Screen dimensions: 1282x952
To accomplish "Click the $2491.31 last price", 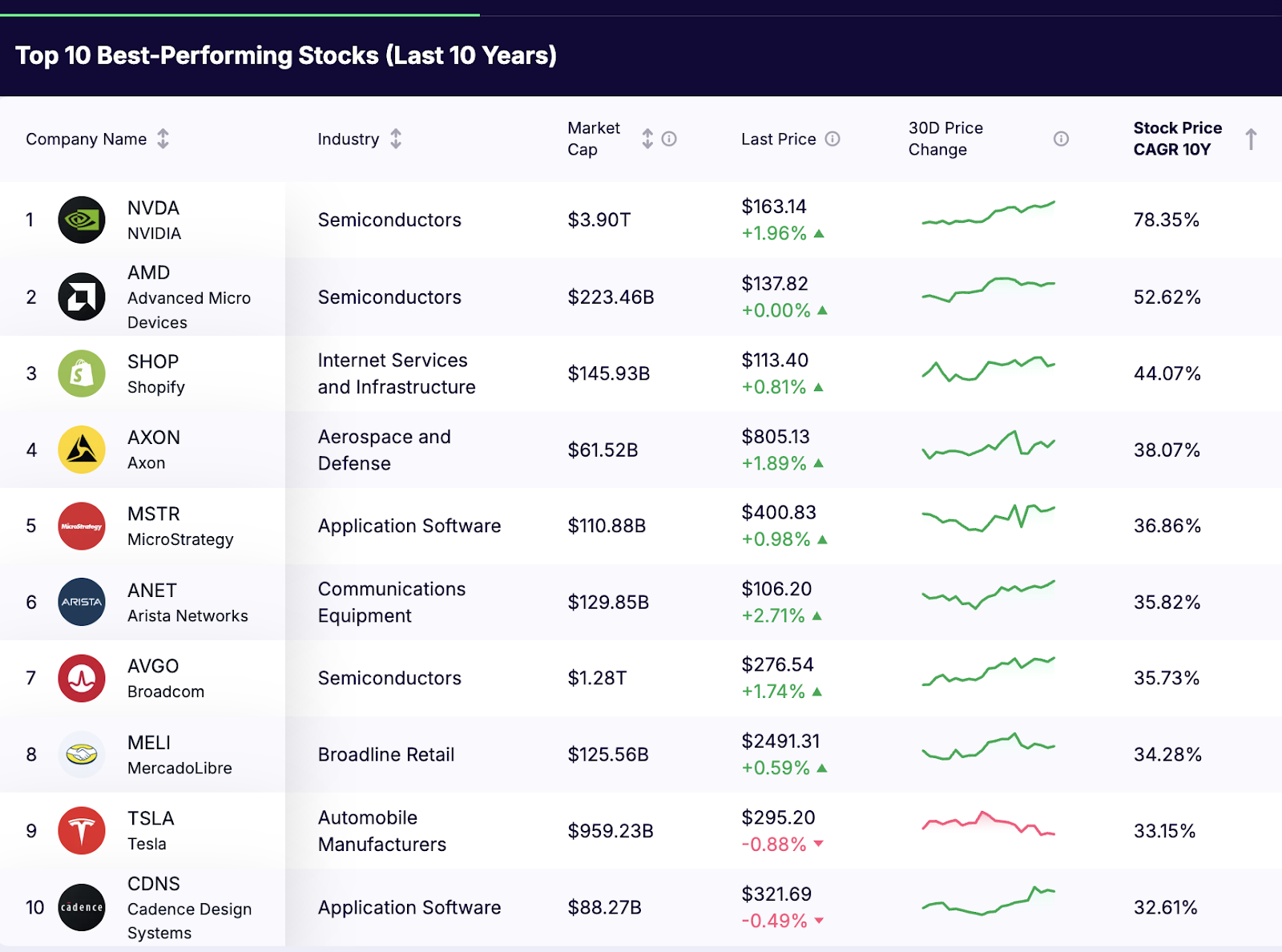I will (x=780, y=741).
